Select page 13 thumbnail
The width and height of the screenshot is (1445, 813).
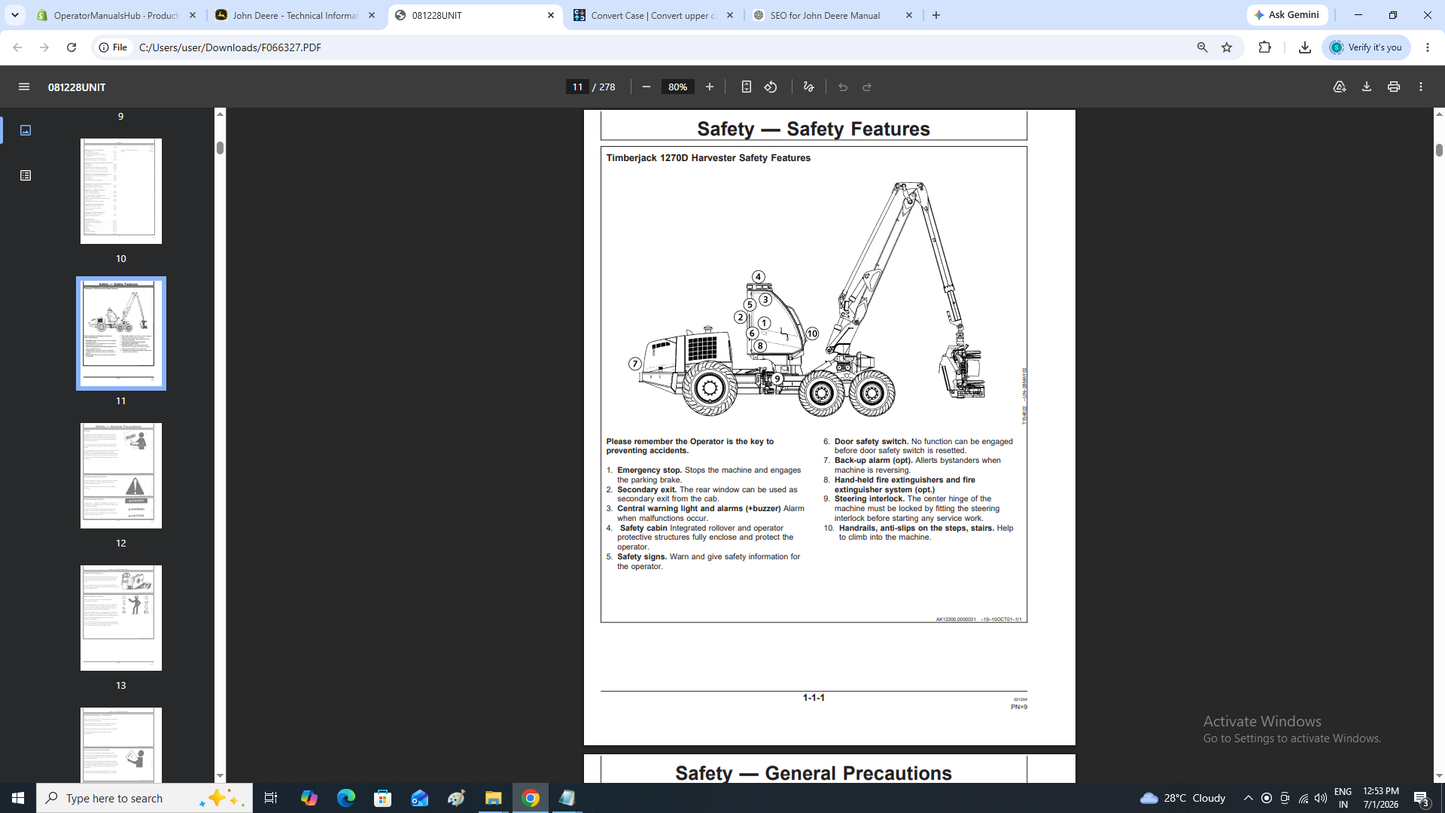coord(121,618)
